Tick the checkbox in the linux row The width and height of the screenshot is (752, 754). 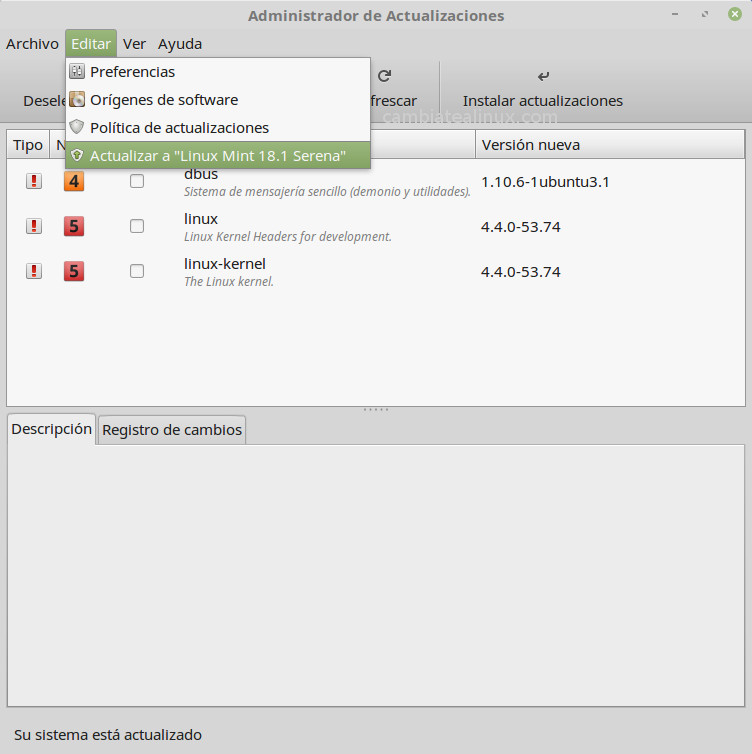[137, 226]
